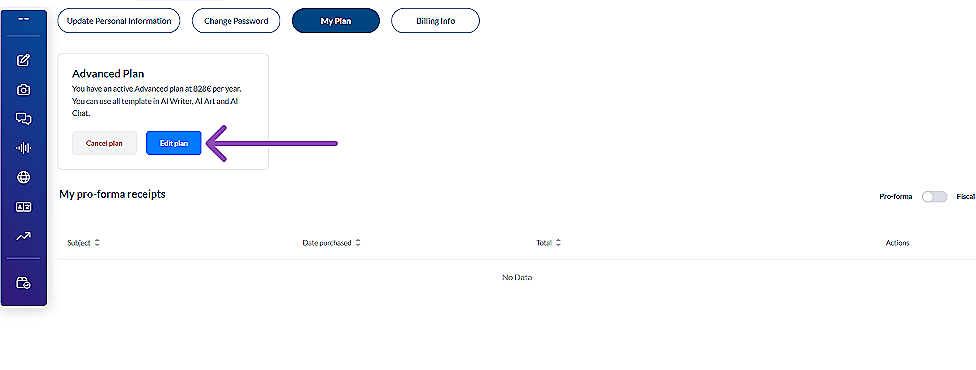The height and width of the screenshot is (370, 976).
Task: Toggle the Pro-forma / Fiscal switch
Action: click(934, 197)
